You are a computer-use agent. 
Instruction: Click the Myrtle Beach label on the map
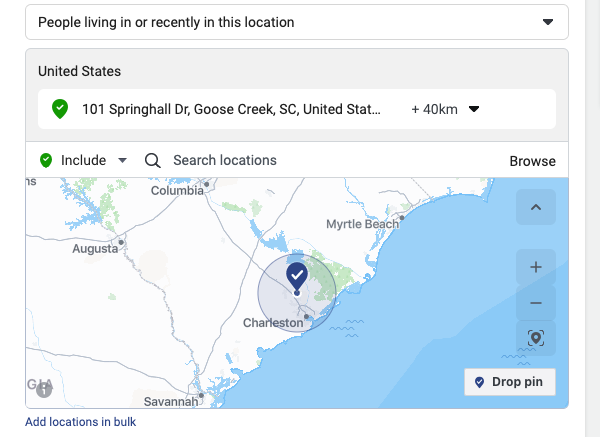point(362,224)
